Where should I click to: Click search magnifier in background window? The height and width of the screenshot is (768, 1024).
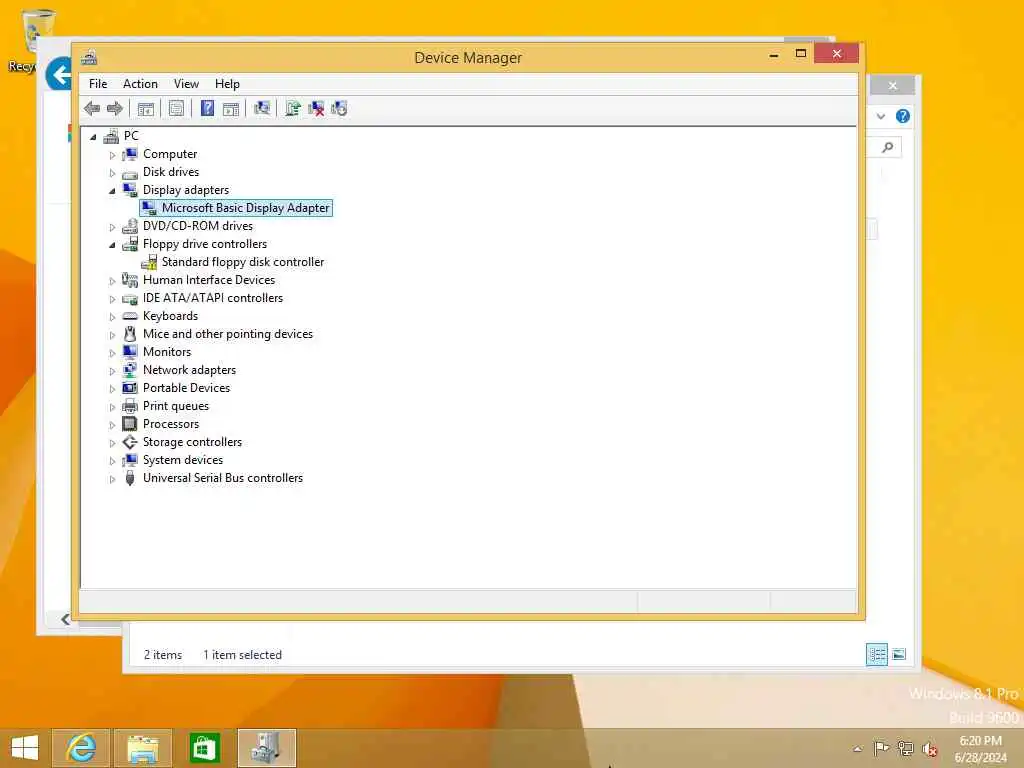[888, 148]
